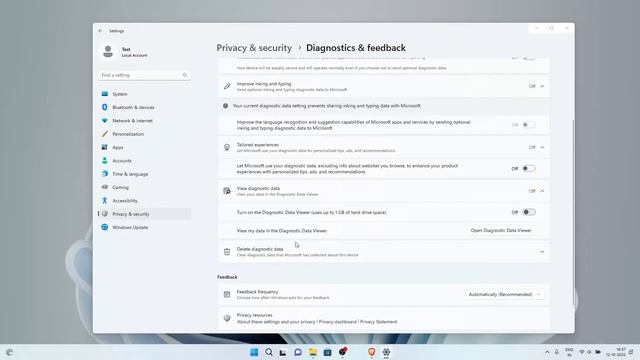Click the weather widget icon at taskbar left
The height and width of the screenshot is (360, 640).
(9, 352)
